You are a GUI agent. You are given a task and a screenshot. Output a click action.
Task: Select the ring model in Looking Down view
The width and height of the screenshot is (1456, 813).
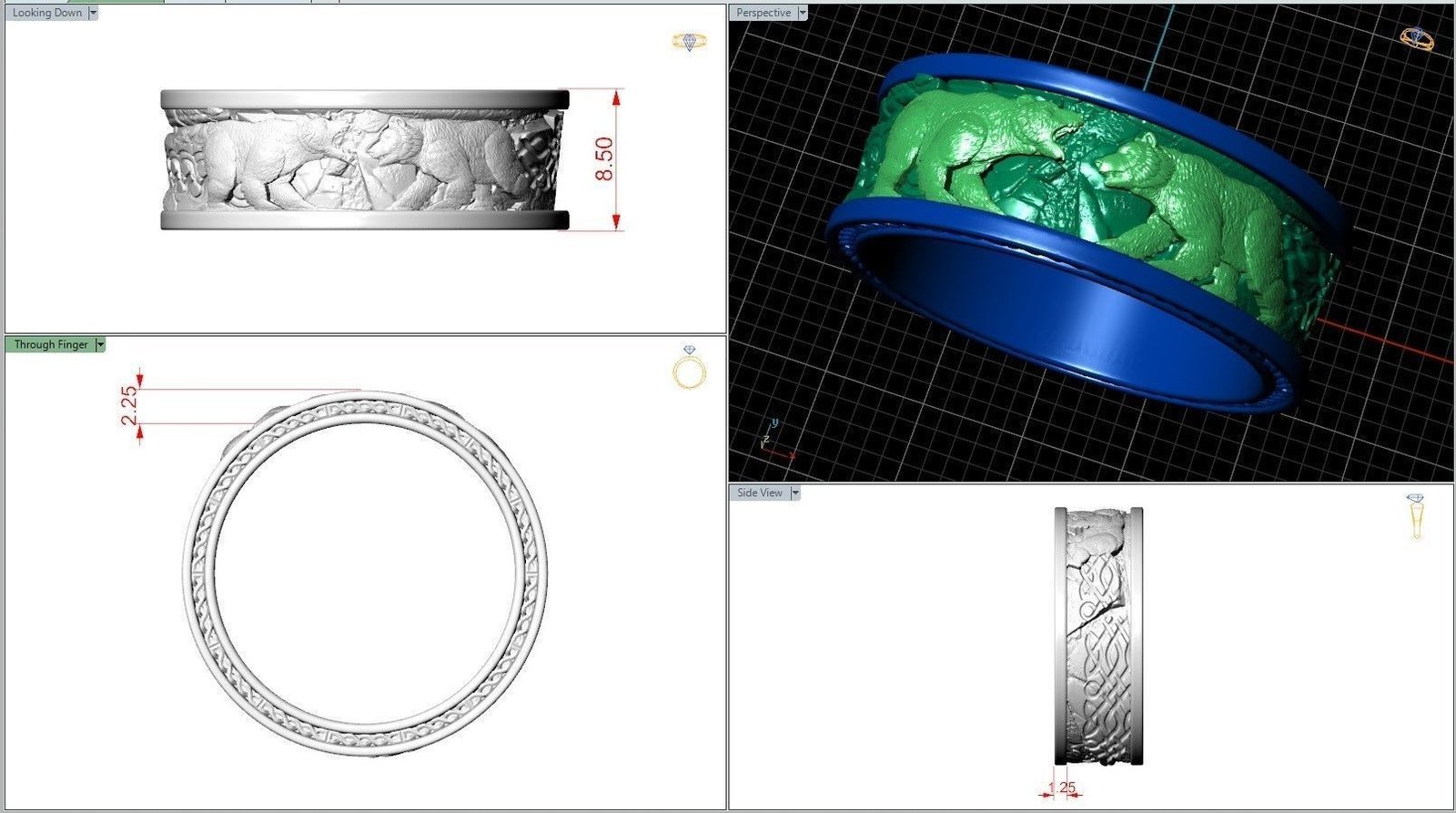365,159
